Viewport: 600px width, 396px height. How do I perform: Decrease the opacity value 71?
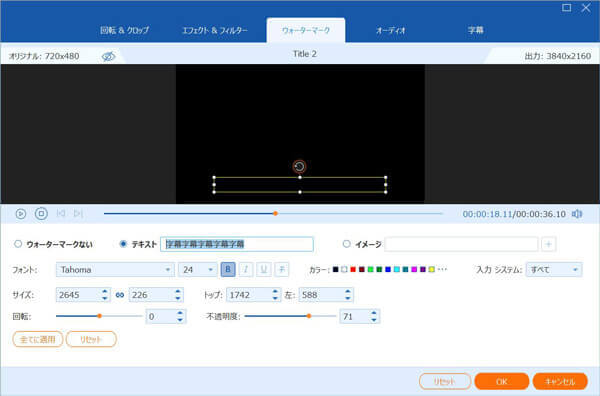tap(374, 320)
